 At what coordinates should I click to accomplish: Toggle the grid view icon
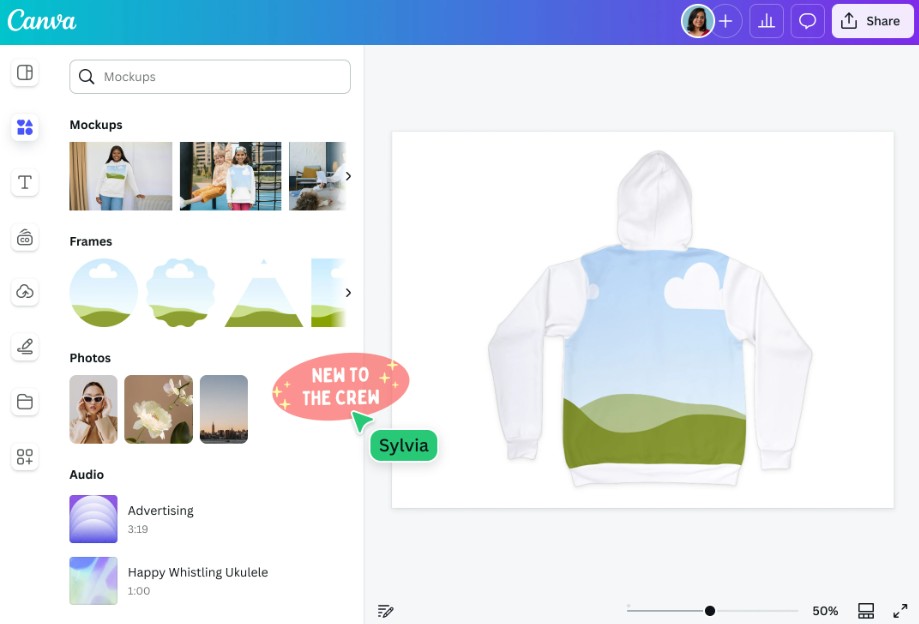pyautogui.click(x=866, y=610)
